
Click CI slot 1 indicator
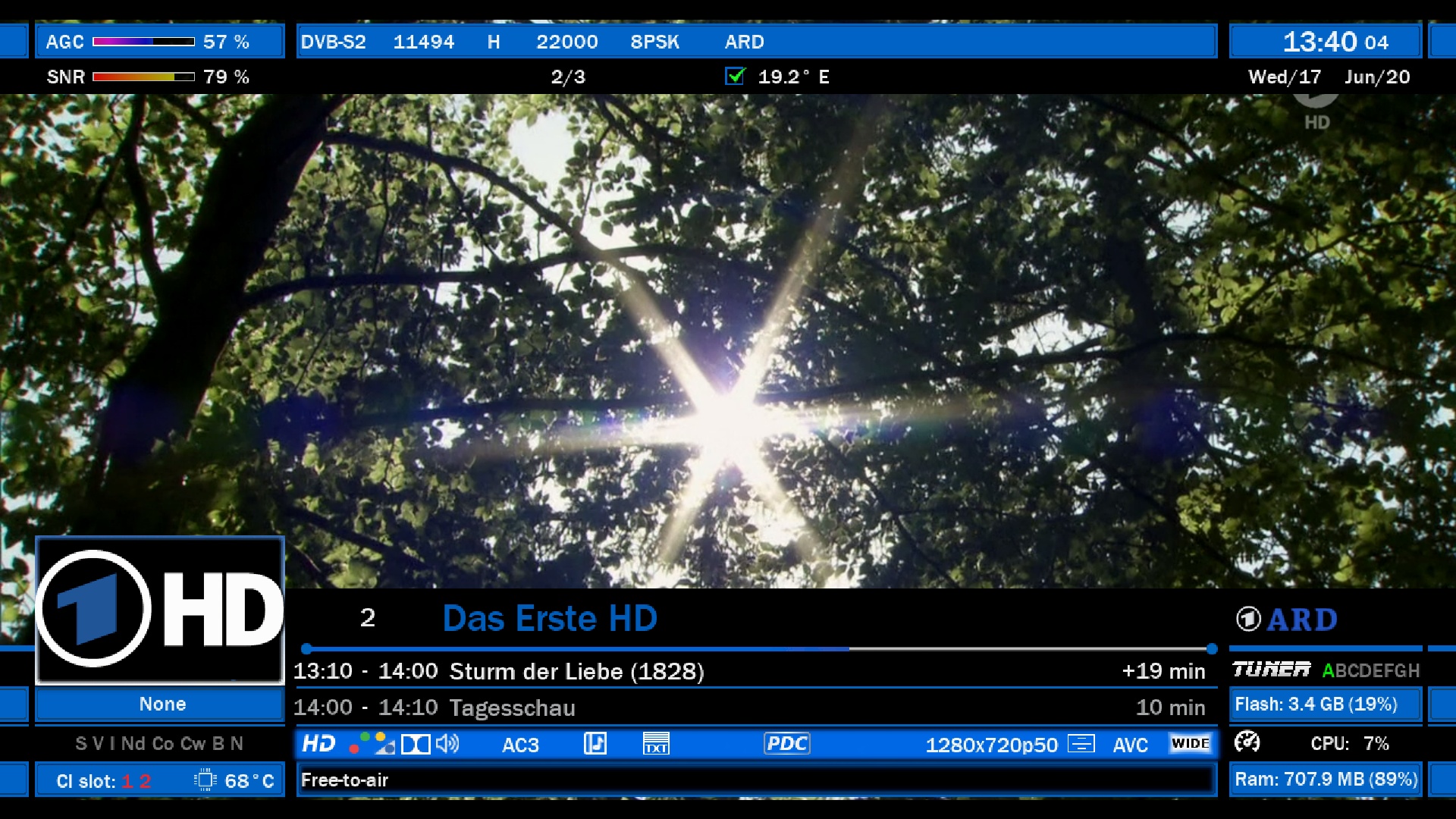127,781
